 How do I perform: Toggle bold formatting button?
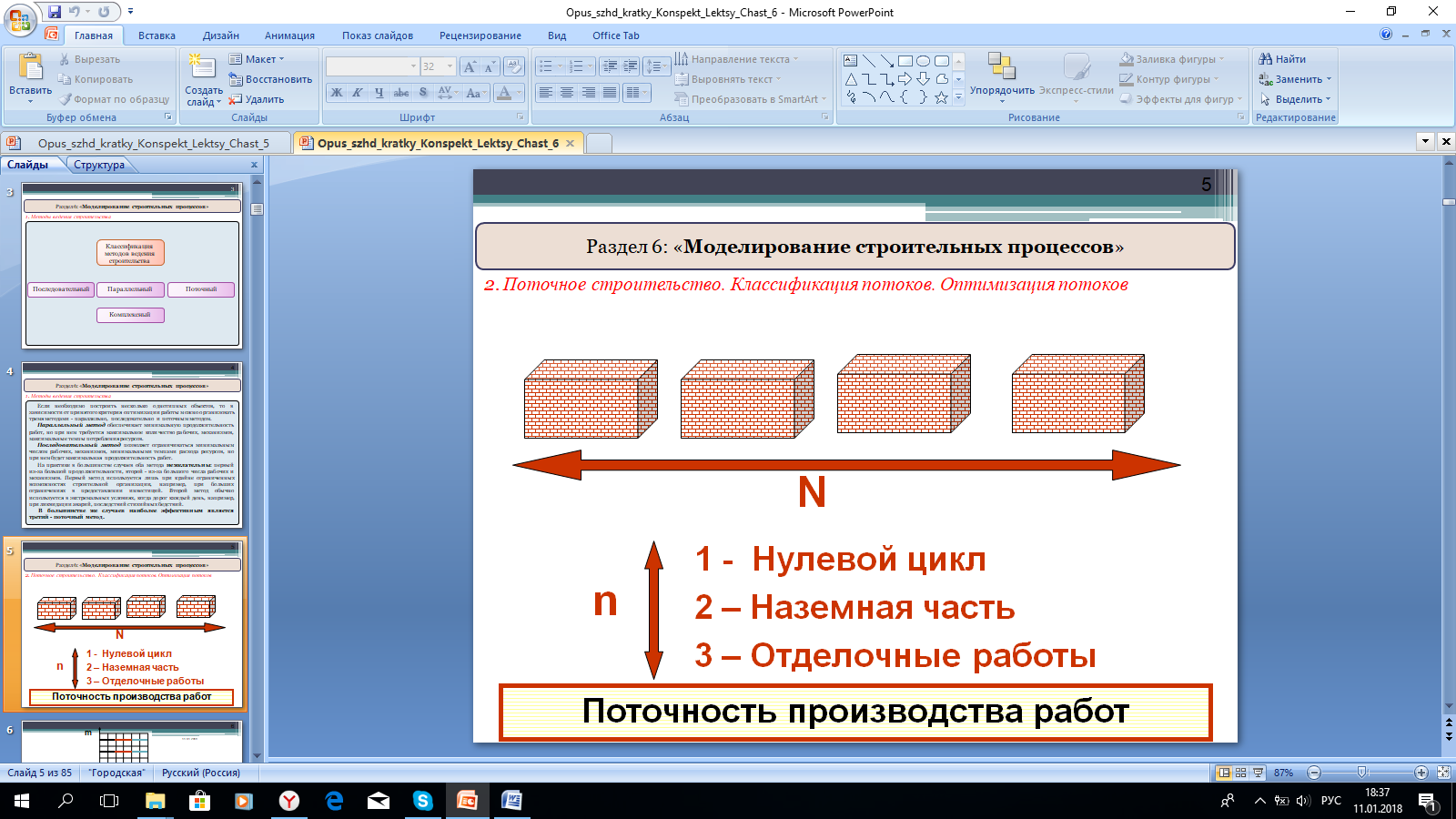point(337,93)
